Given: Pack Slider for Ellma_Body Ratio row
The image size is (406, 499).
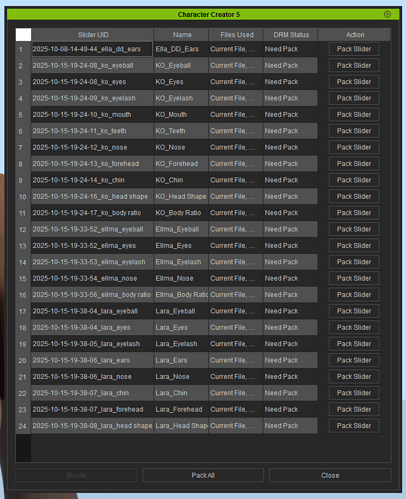Looking at the screenshot, I should (x=354, y=294).
